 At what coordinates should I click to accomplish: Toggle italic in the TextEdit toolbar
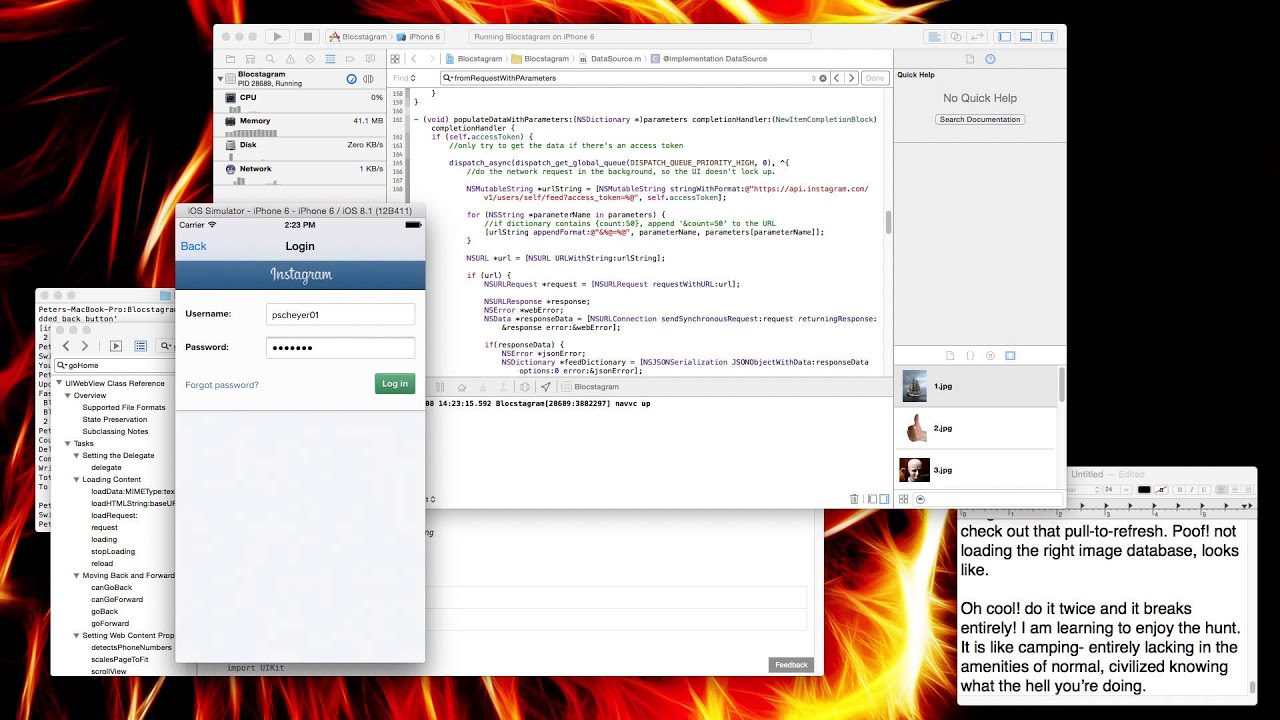click(x=1190, y=490)
